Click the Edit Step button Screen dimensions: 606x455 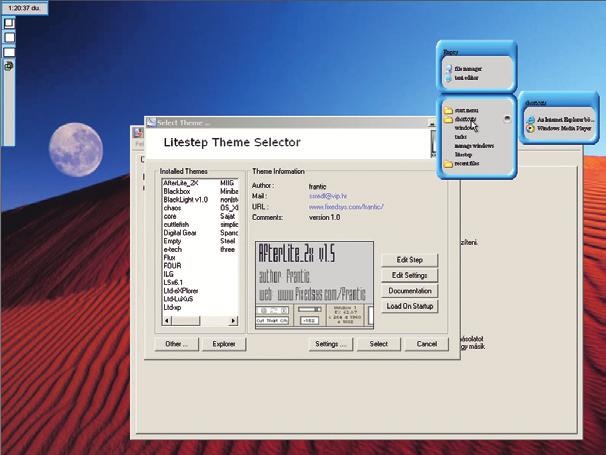coord(410,260)
